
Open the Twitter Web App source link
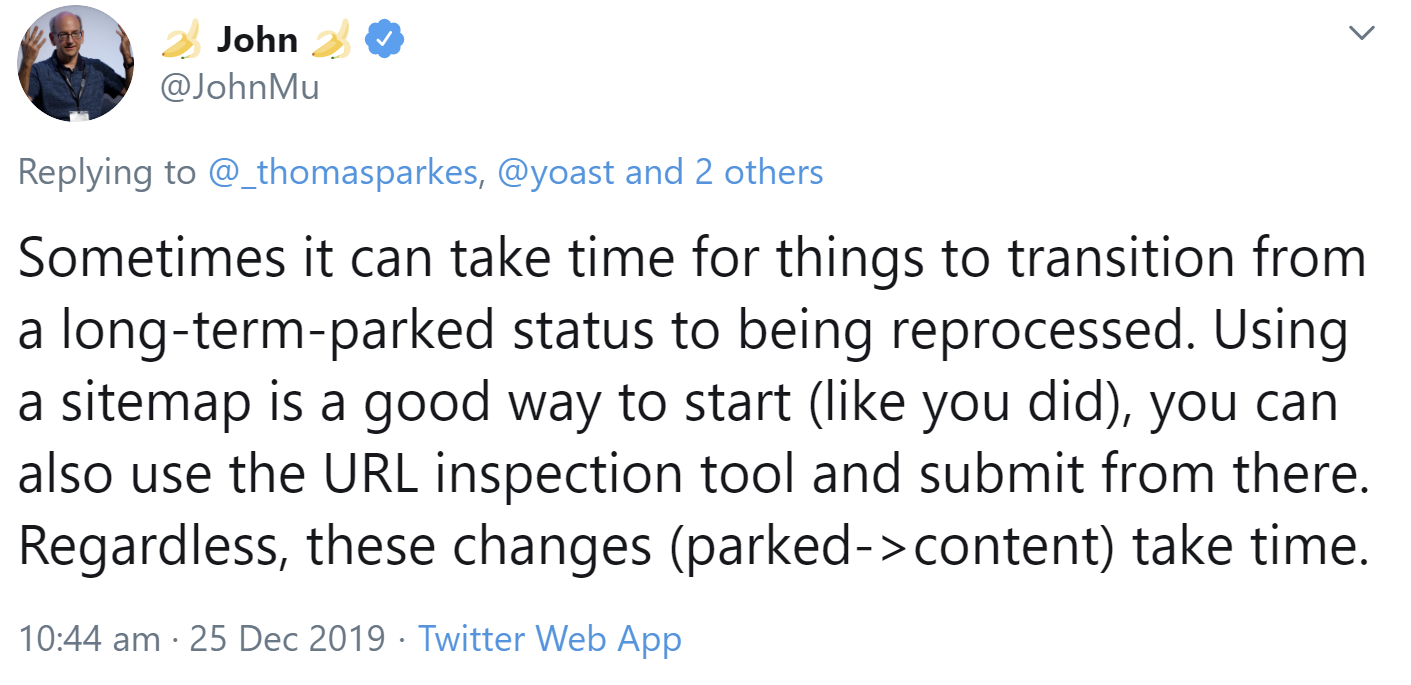[551, 639]
